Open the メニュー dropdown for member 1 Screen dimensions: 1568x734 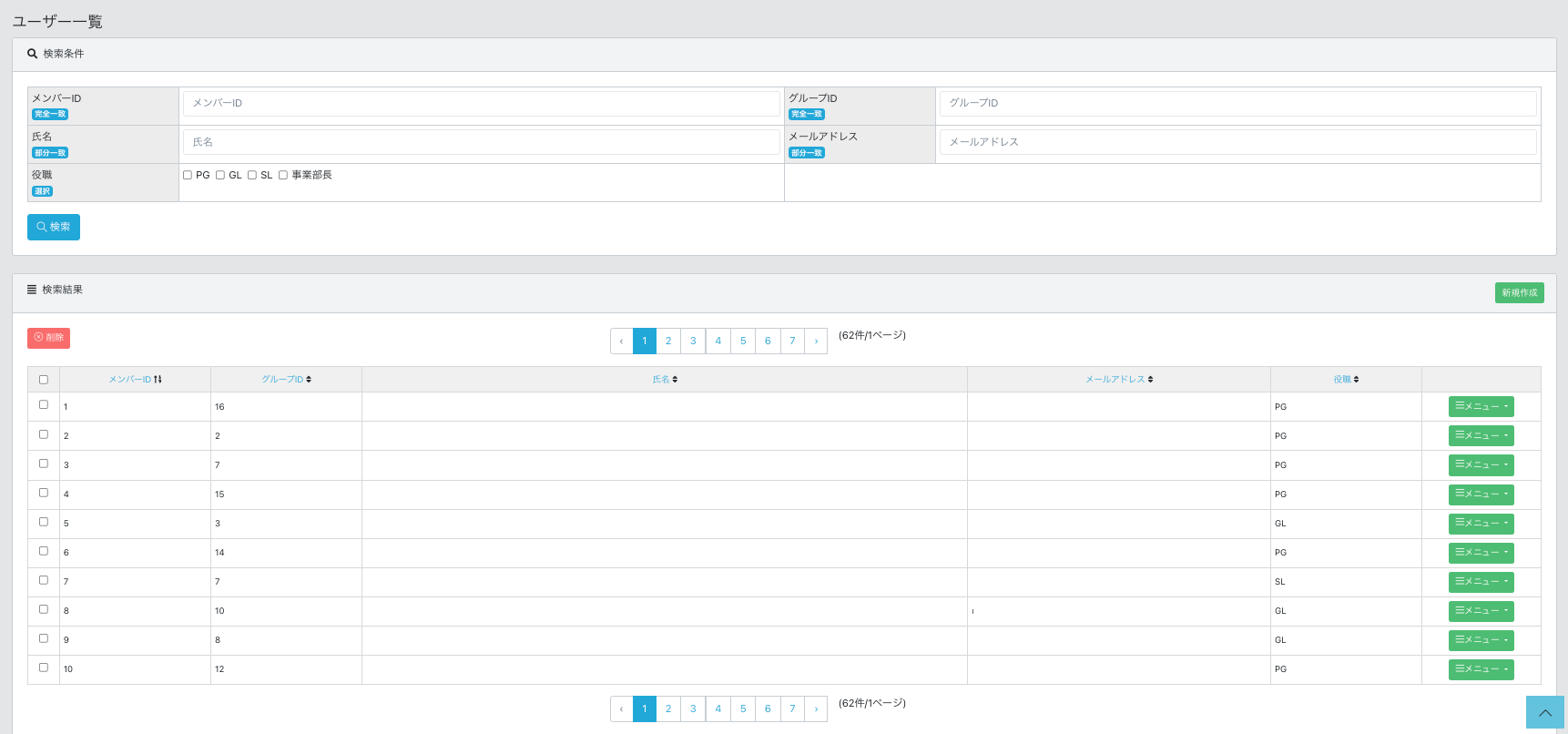pos(1481,406)
